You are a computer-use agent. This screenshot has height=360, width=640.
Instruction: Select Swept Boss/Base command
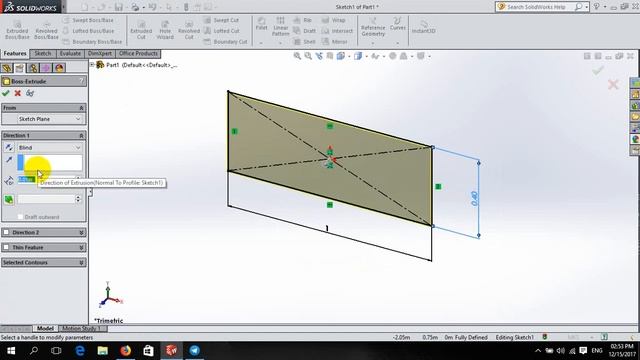(88, 20)
